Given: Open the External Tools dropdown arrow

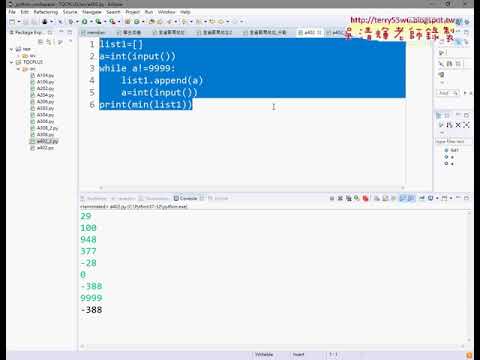Looking at the screenshot, I should click(x=119, y=22).
